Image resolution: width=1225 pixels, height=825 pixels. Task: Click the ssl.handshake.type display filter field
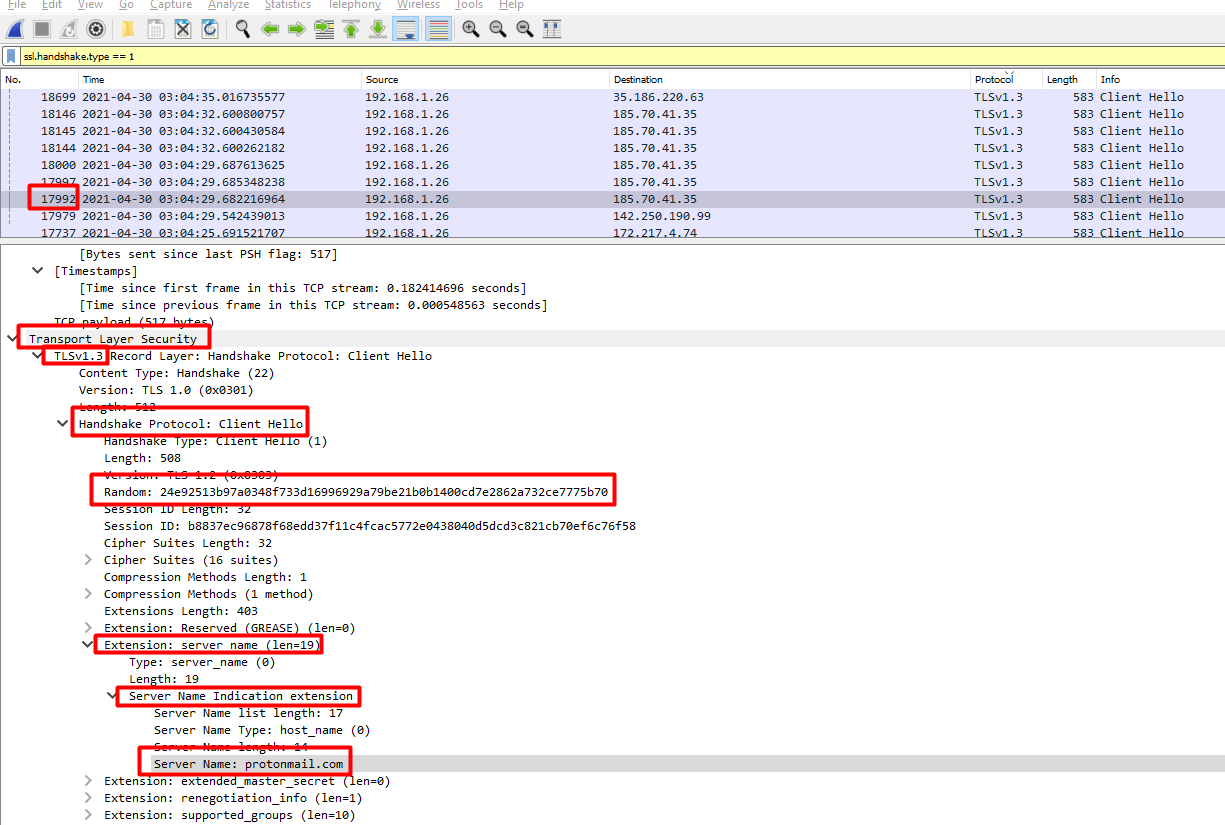[x=600, y=56]
